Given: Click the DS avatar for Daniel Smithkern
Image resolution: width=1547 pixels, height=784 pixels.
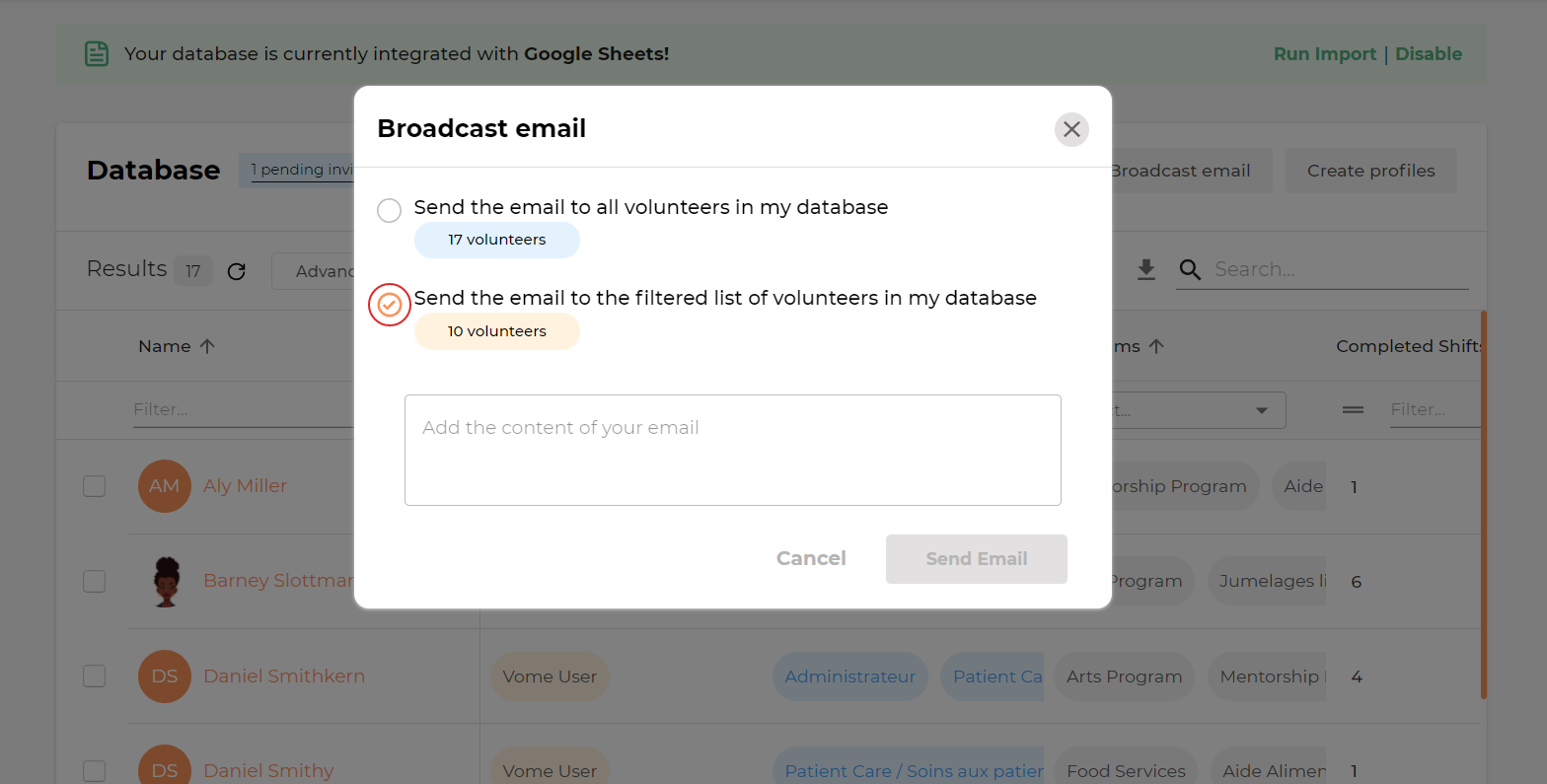Looking at the screenshot, I should click(165, 677).
